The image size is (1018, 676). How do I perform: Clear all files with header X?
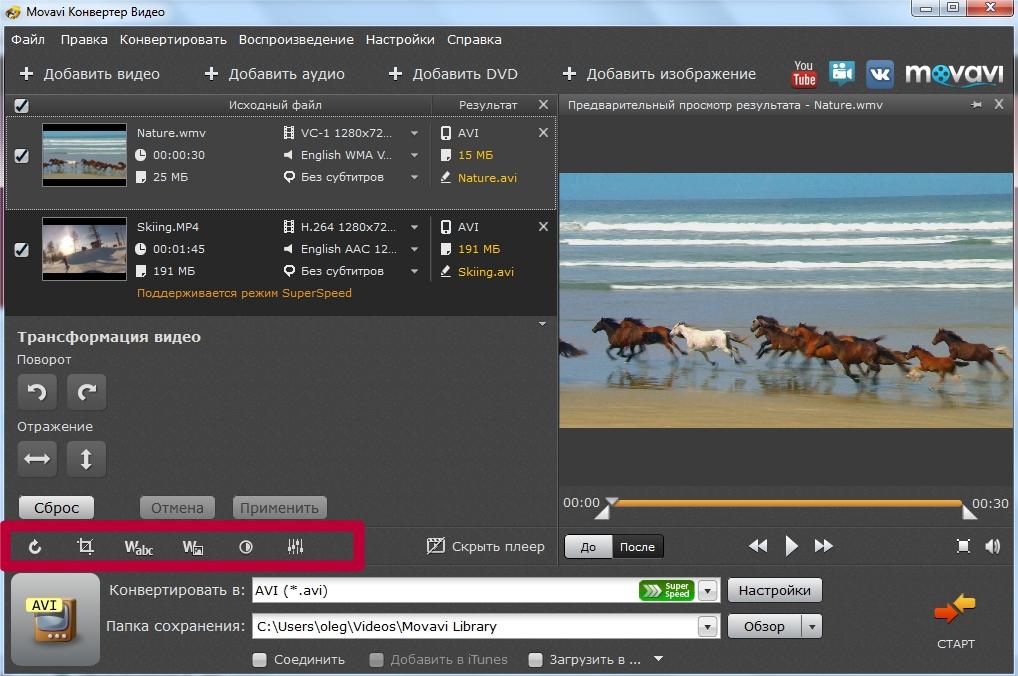pyautogui.click(x=543, y=104)
